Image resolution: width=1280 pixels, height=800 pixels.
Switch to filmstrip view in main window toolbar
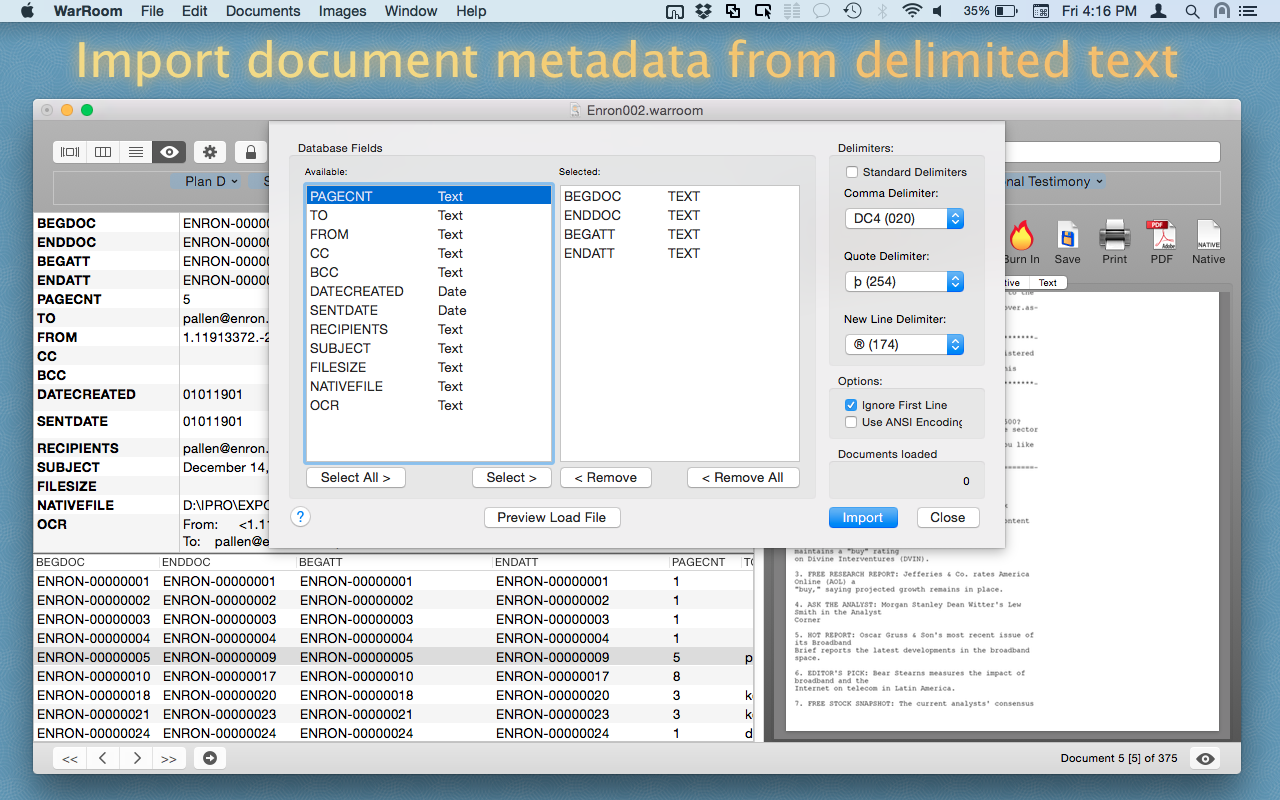[70, 152]
